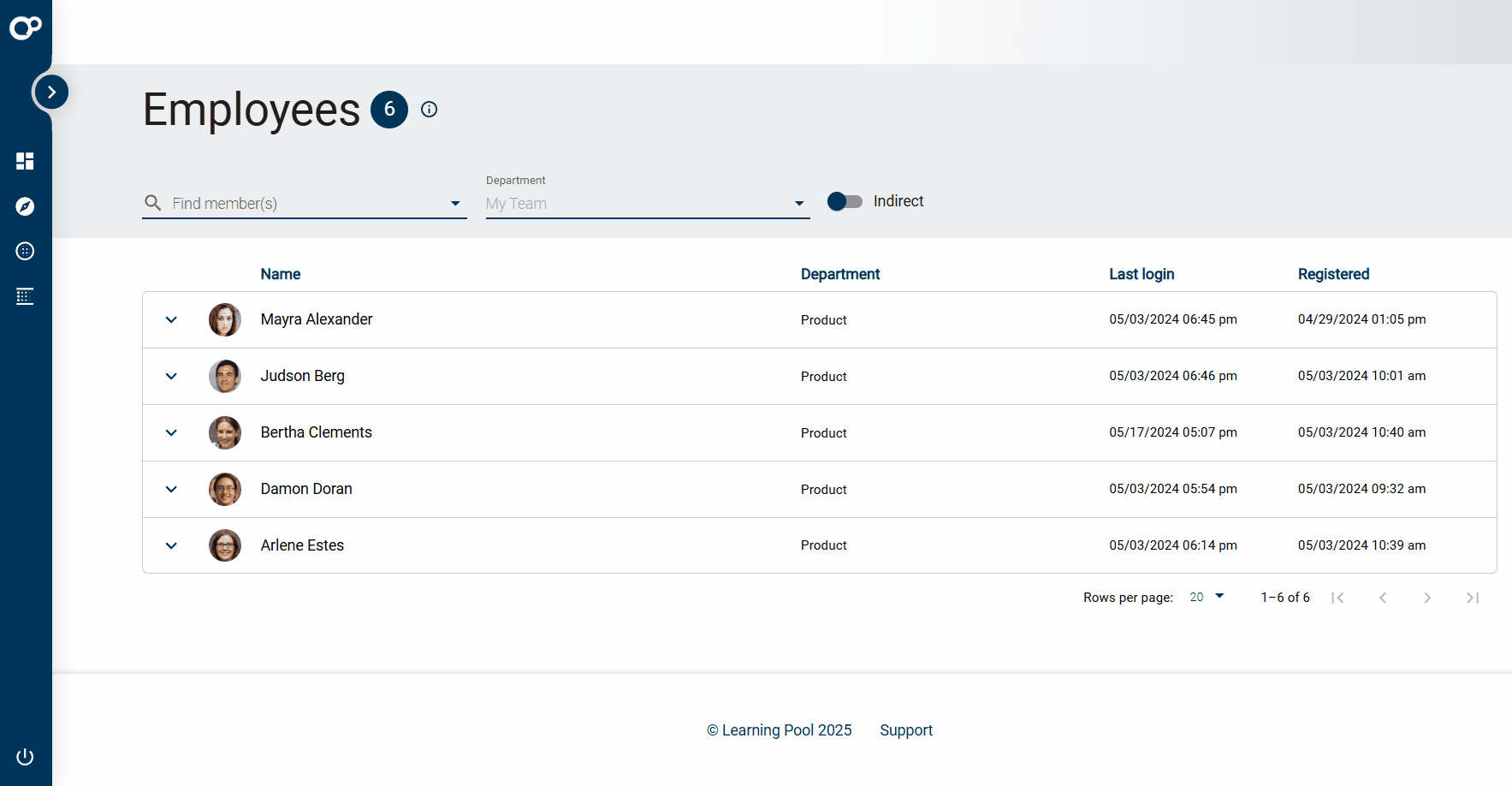The width and height of the screenshot is (1512, 786).
Task: Click the info icon beside Employees count
Action: point(430,110)
